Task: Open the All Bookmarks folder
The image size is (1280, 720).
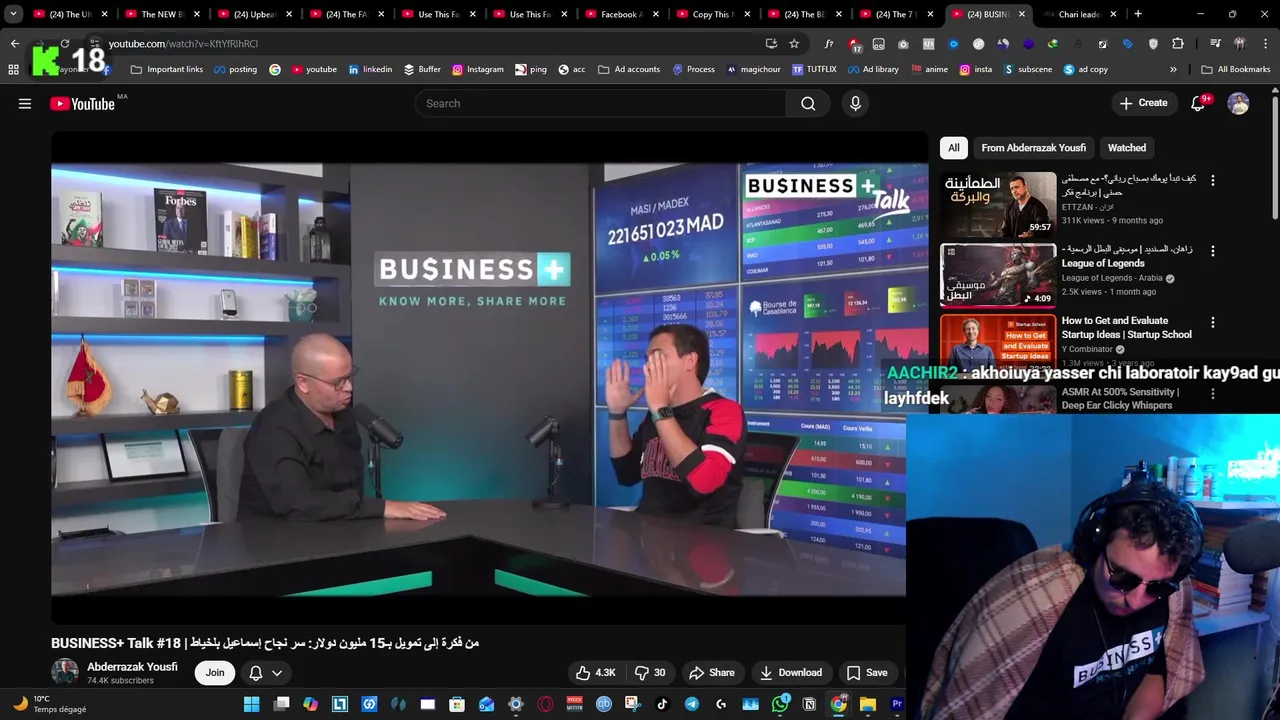Action: (1236, 69)
